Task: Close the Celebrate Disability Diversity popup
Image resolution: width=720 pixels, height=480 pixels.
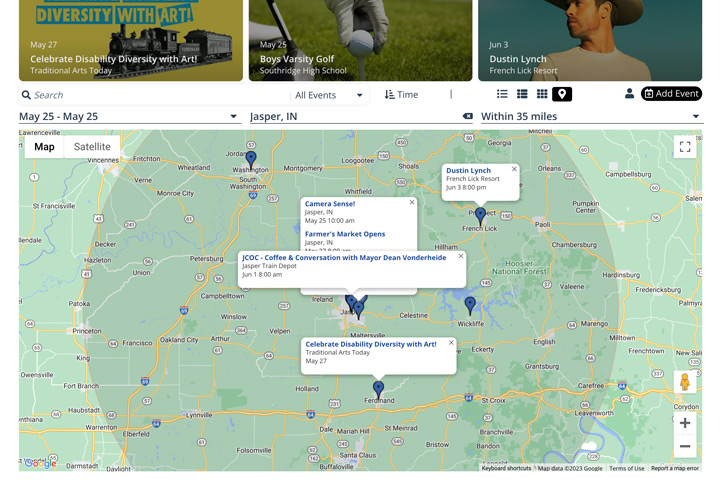Action: pos(451,343)
